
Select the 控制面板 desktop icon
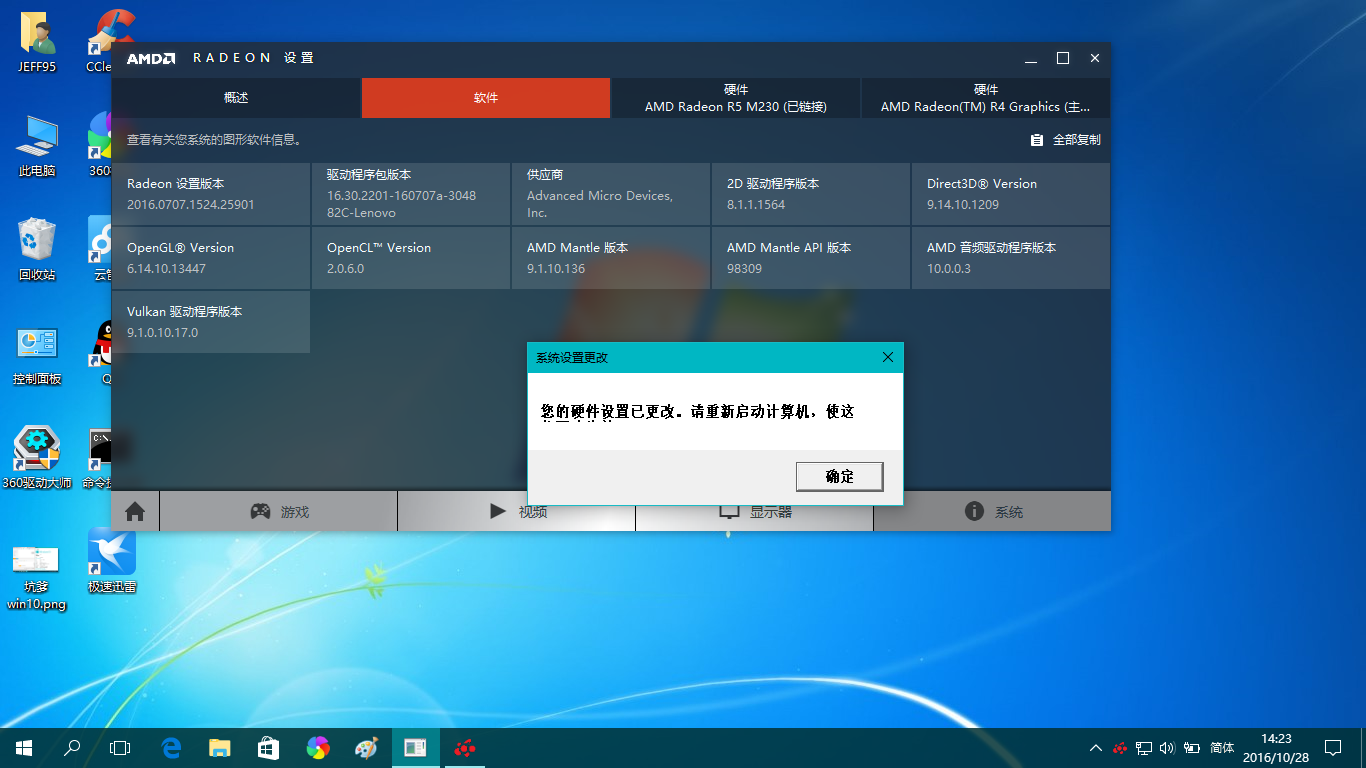(x=37, y=355)
